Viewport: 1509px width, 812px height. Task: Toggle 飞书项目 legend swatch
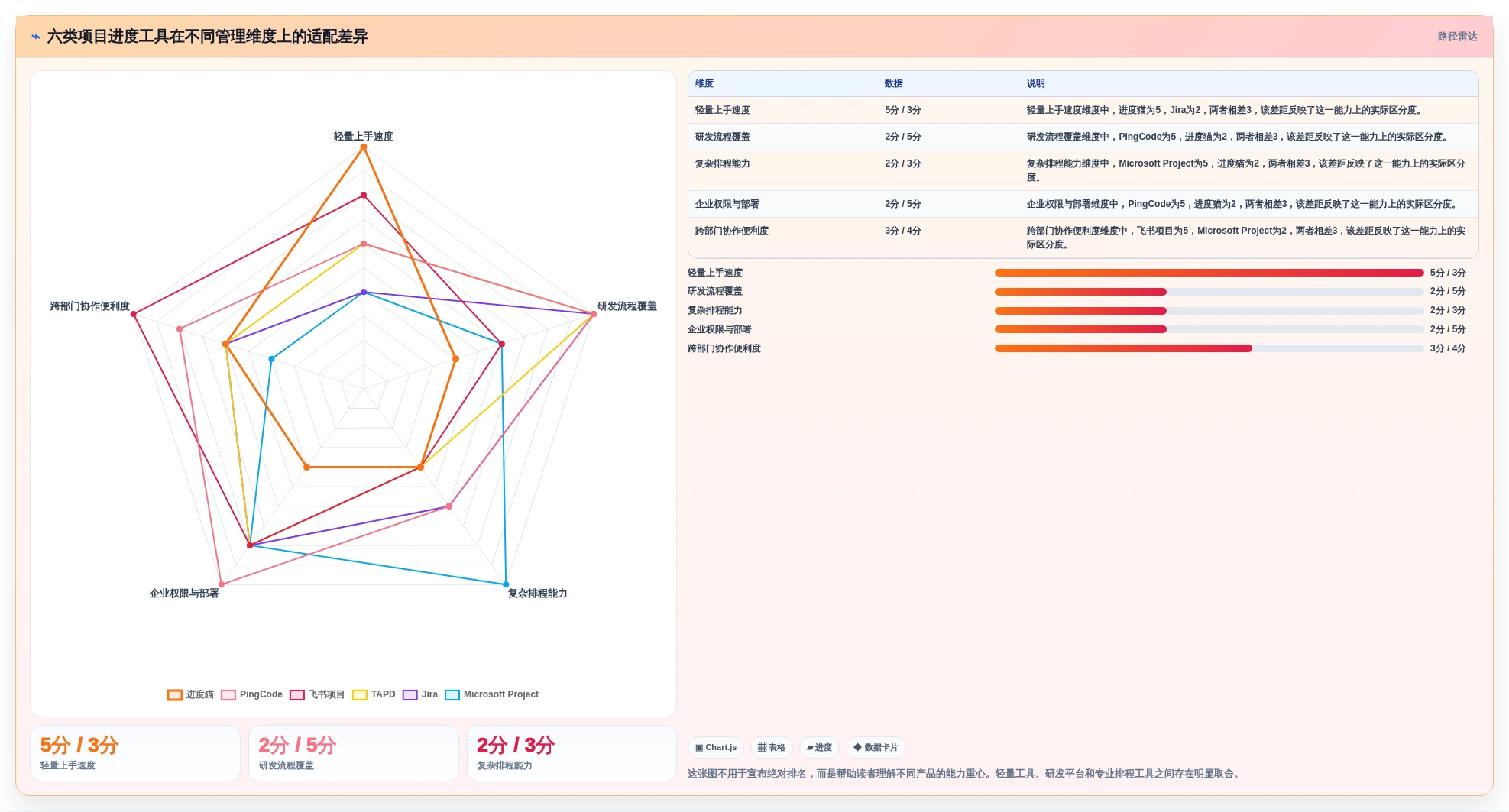pyautogui.click(x=297, y=694)
